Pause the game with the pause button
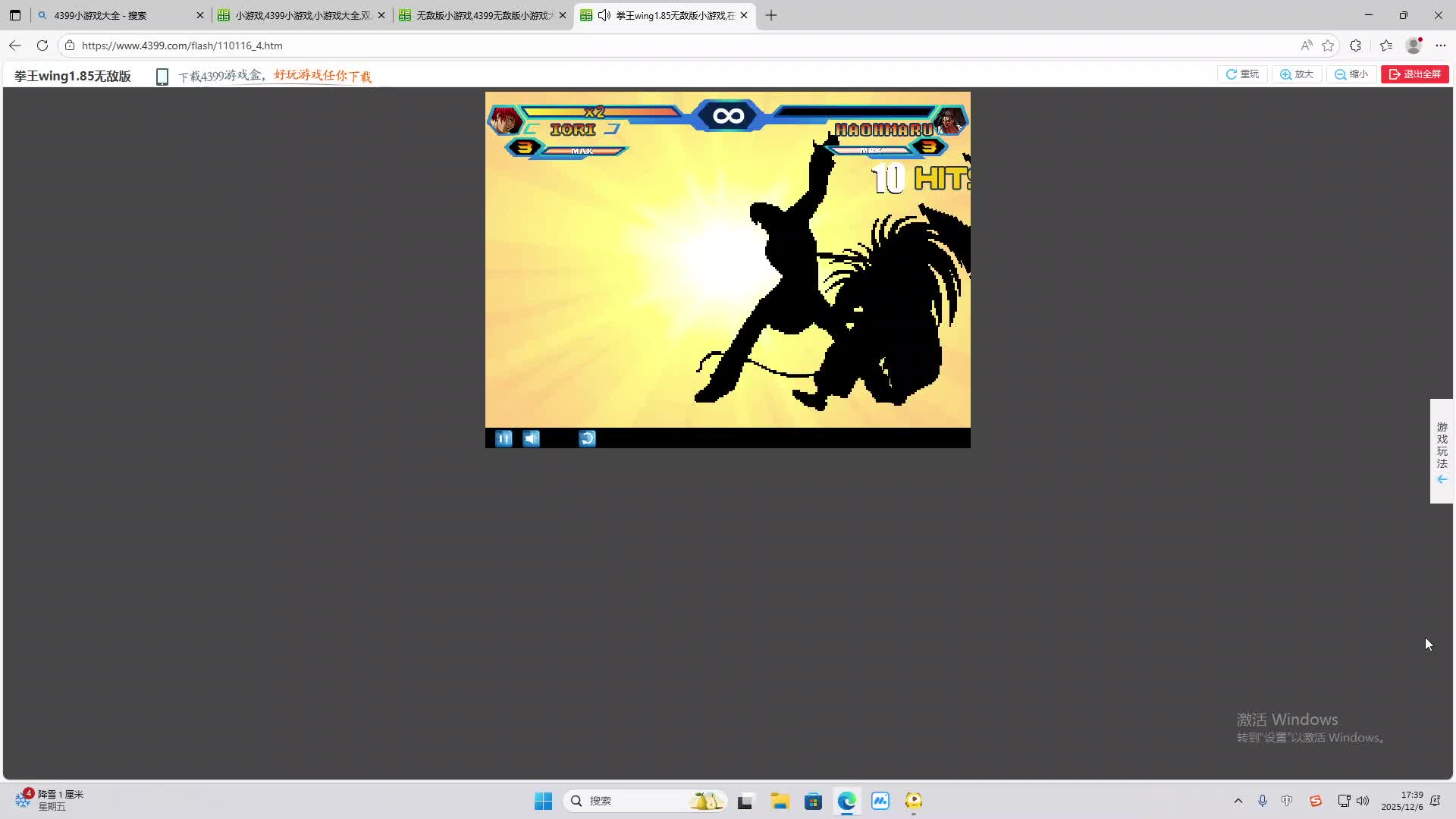Image resolution: width=1456 pixels, height=819 pixels. (x=504, y=438)
